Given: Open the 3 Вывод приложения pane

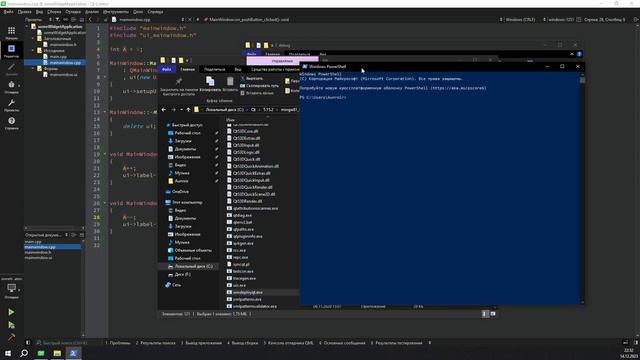Looking at the screenshot, I should pyautogui.click(x=201, y=343).
